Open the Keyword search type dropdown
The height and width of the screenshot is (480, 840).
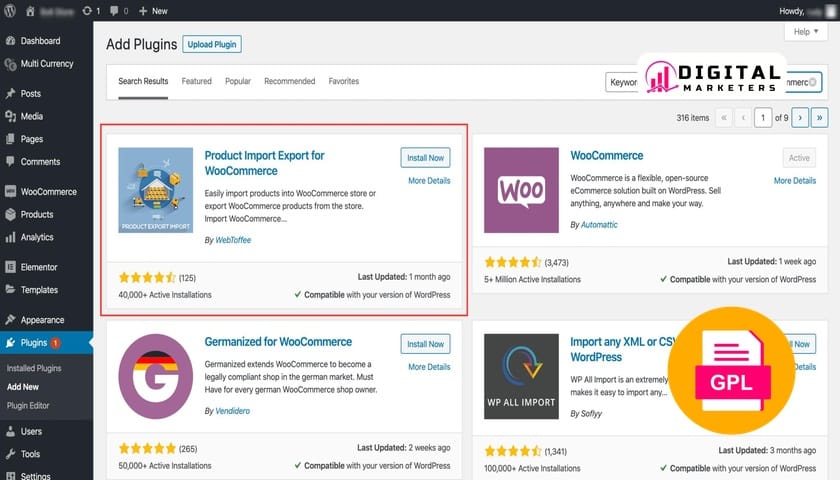pos(622,82)
